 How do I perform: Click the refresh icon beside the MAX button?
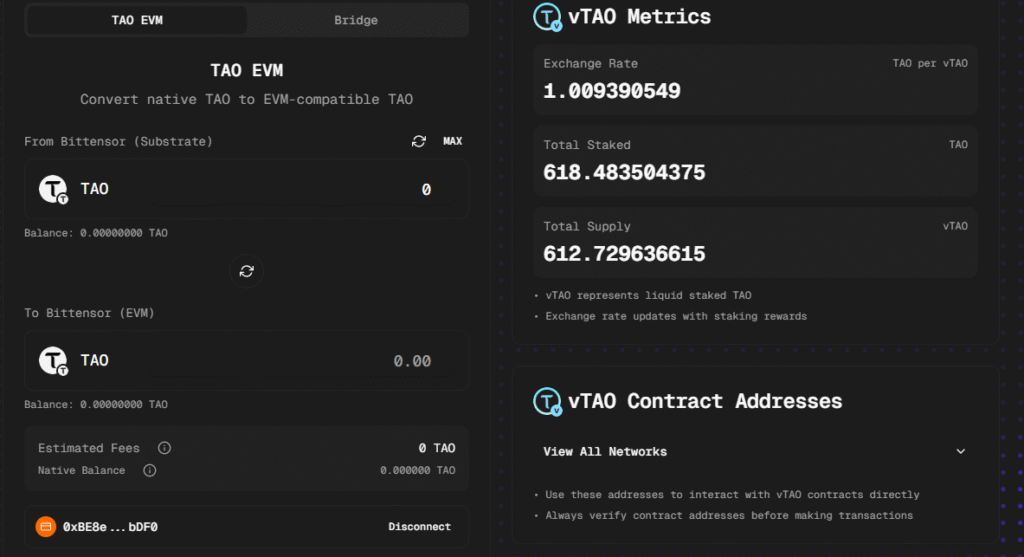(x=419, y=141)
